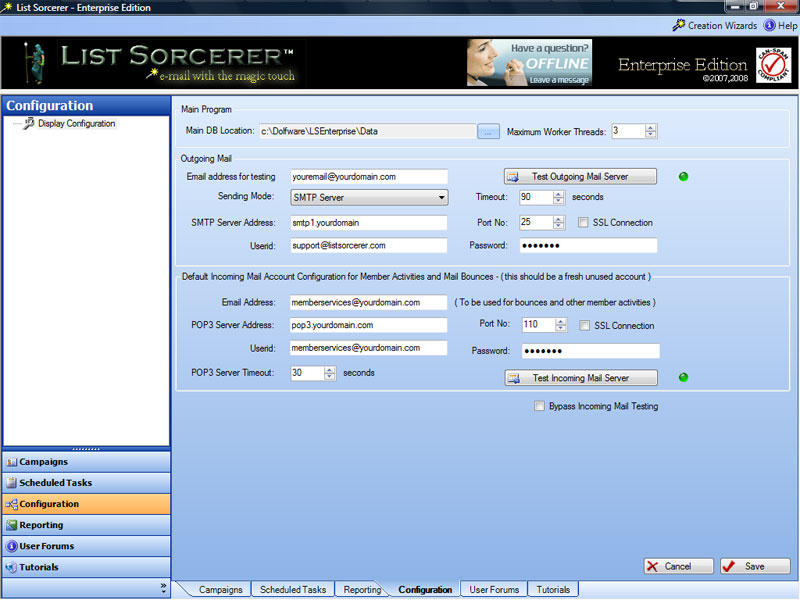Viewport: 800px width, 600px height.
Task: Focus the SMTP Server Address field
Action: click(369, 222)
